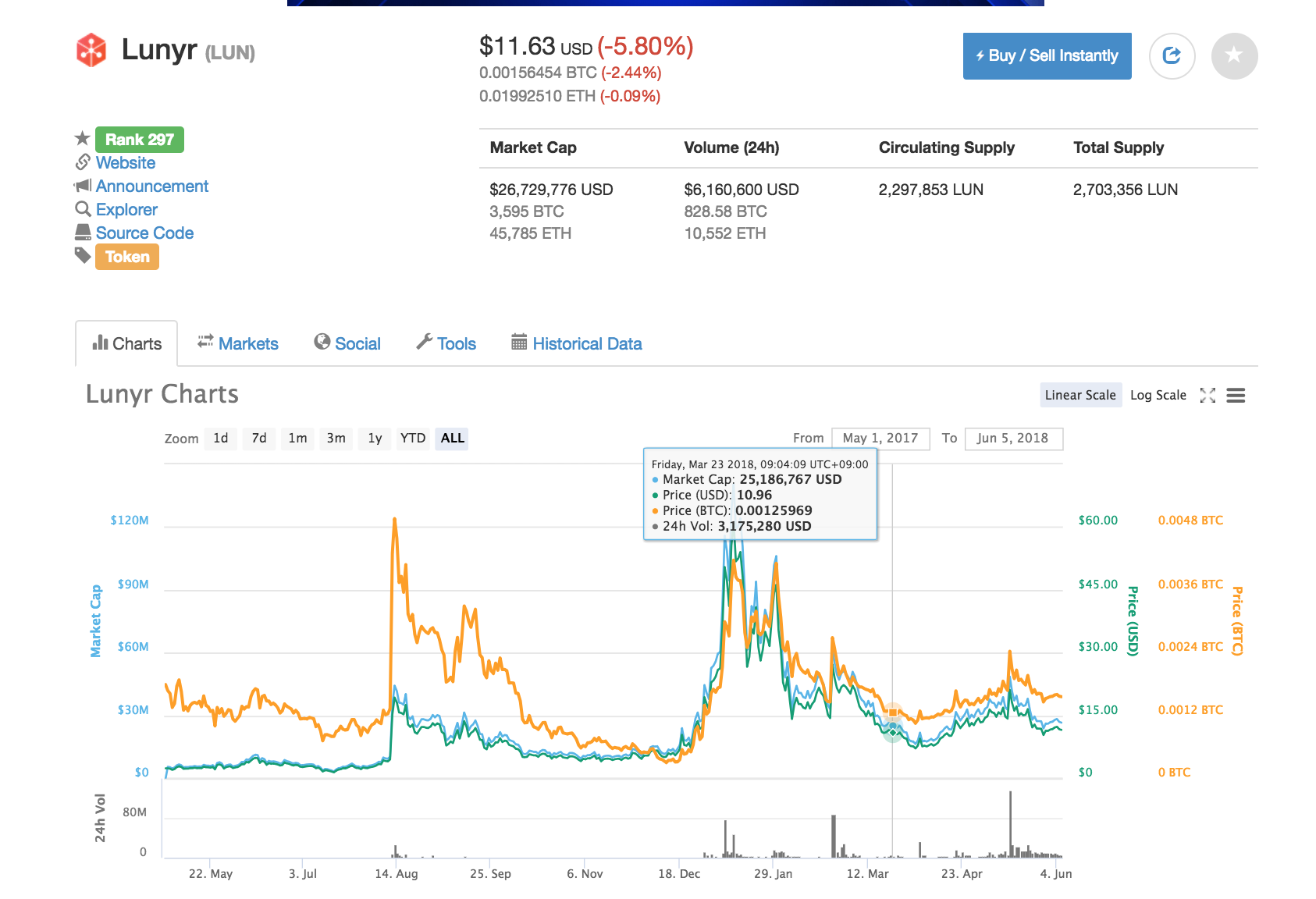Click the megaphone icon beside Announcement
This screenshot has height=899, width=1316.
click(x=83, y=186)
